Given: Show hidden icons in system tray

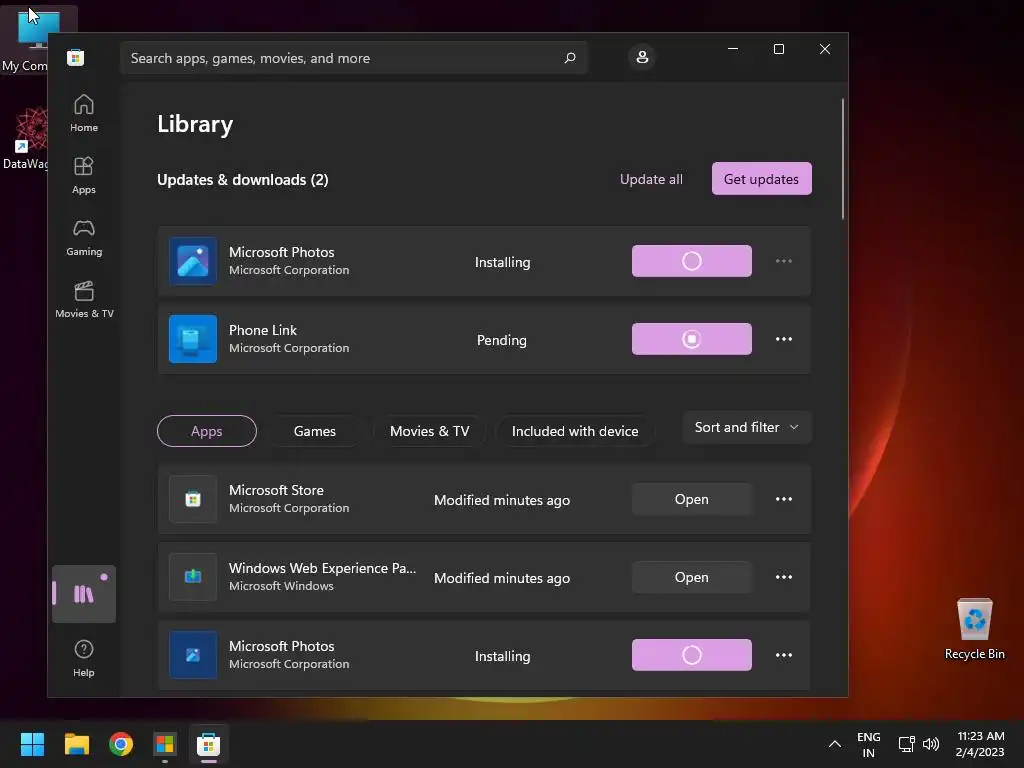Looking at the screenshot, I should pyautogui.click(x=835, y=744).
